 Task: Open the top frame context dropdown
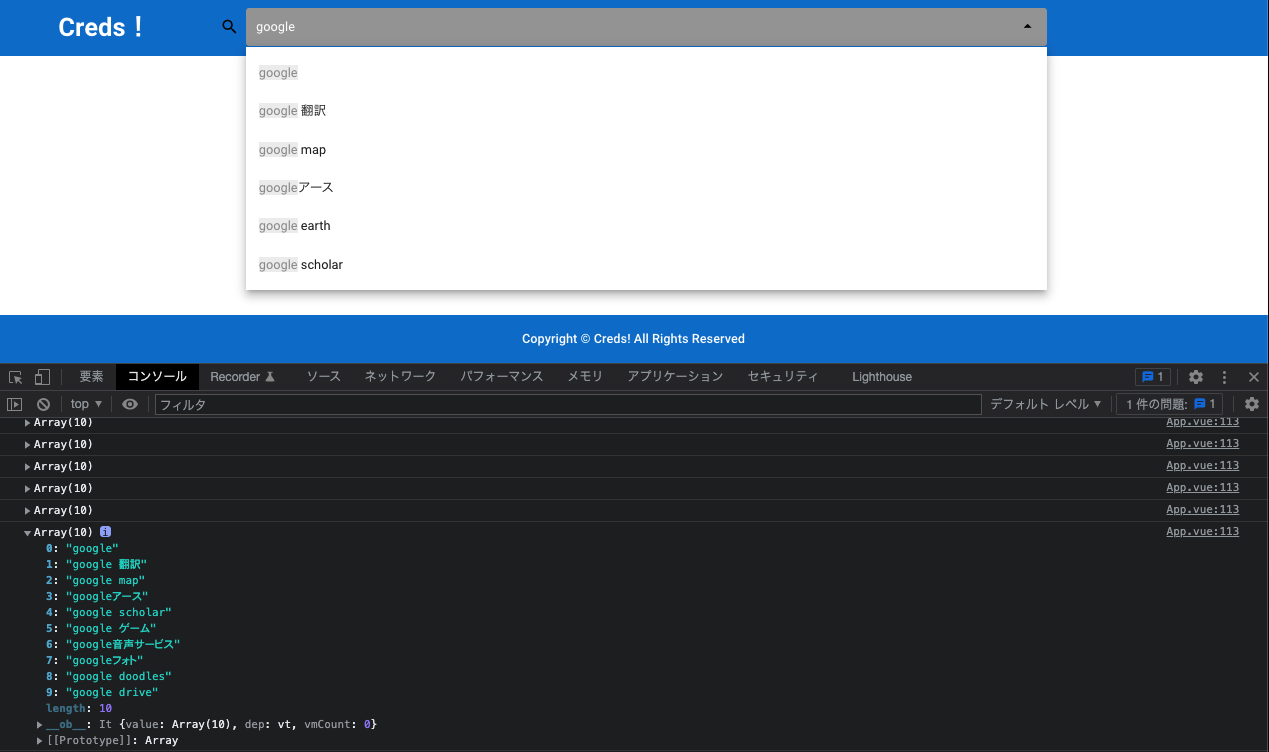pyautogui.click(x=85, y=403)
